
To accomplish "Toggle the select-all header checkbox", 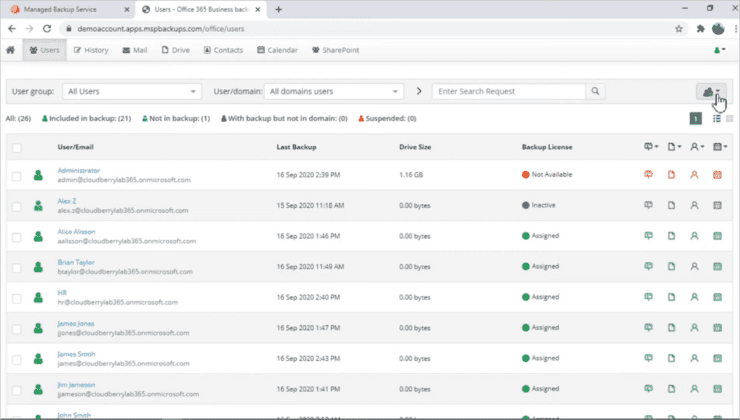I will tap(17, 148).
